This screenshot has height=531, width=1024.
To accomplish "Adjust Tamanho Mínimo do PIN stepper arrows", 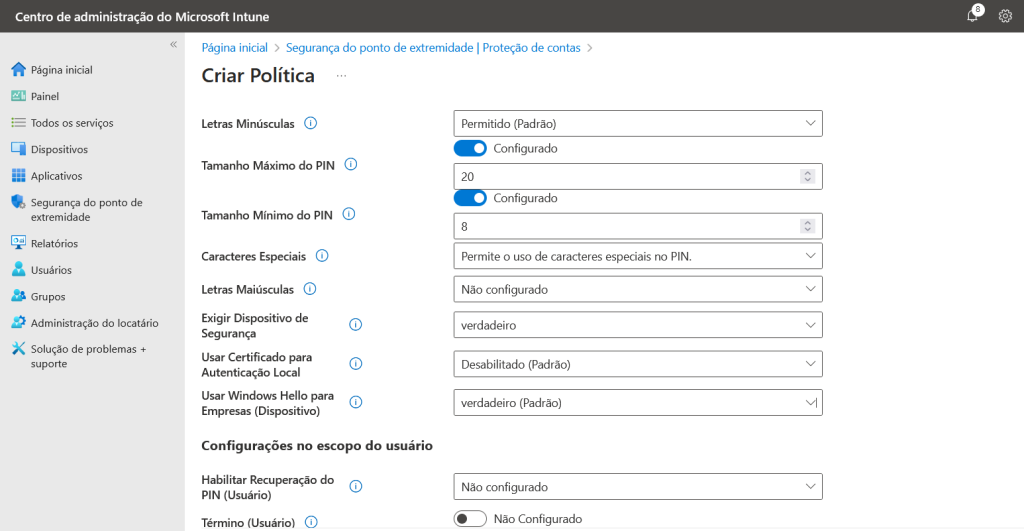I will [807, 226].
